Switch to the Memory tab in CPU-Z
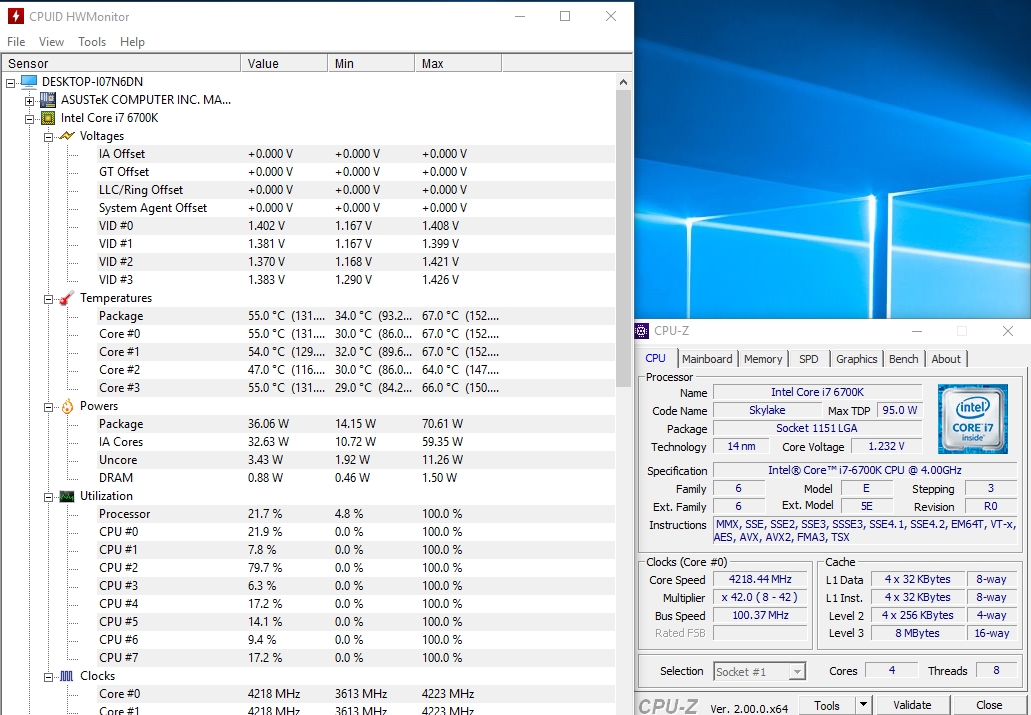 (763, 359)
